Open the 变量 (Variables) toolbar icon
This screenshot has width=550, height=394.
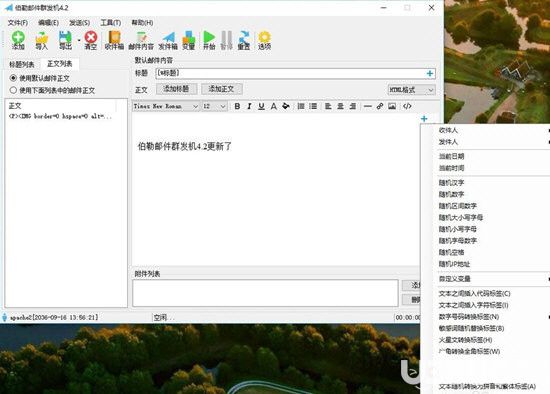click(x=188, y=40)
